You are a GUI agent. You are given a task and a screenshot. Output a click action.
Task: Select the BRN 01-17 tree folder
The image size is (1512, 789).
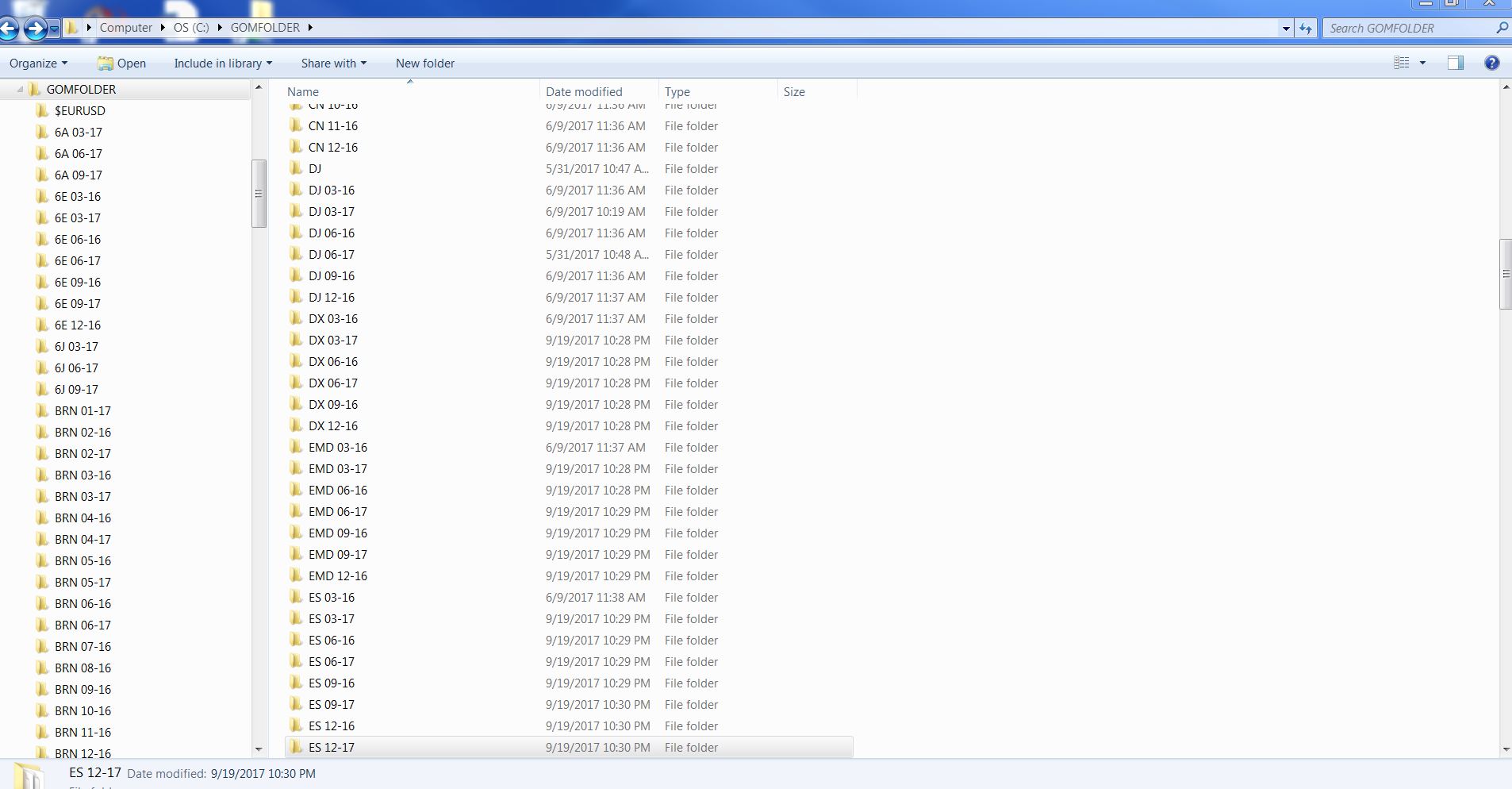tap(83, 411)
